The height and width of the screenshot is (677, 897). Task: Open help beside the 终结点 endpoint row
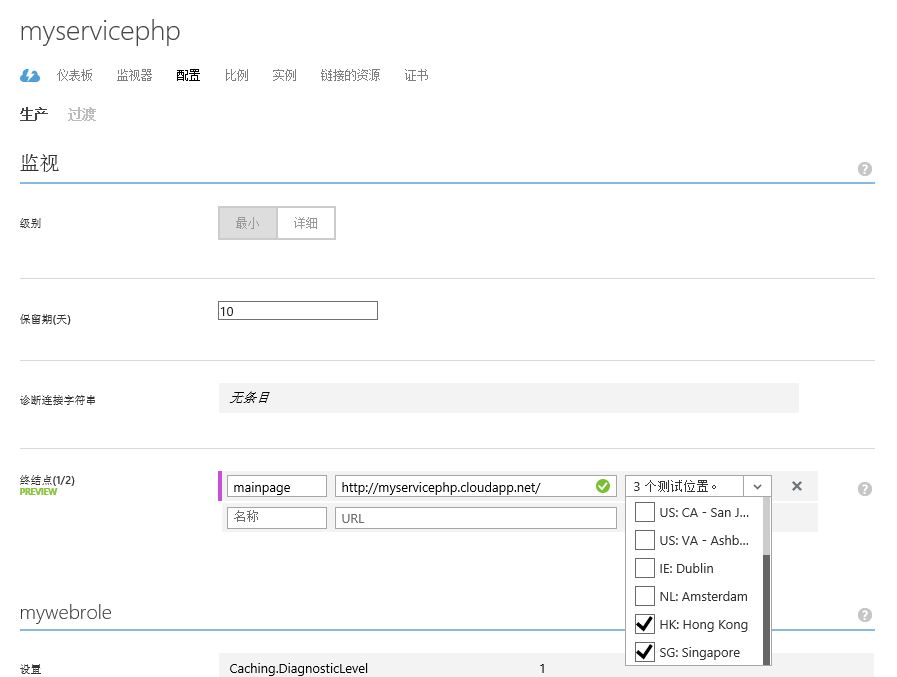click(x=864, y=488)
